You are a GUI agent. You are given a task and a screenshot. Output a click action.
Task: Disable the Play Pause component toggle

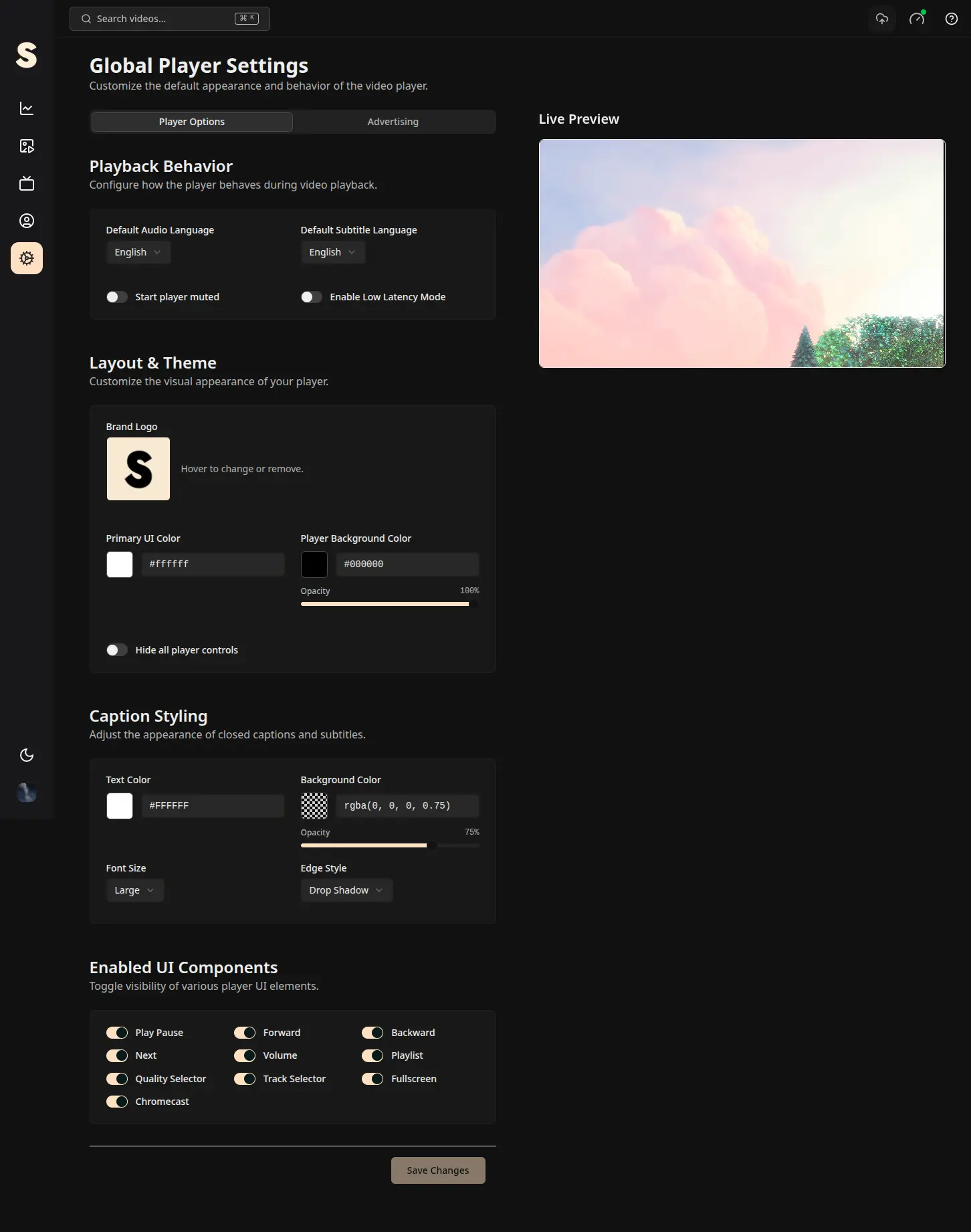coord(117,1033)
